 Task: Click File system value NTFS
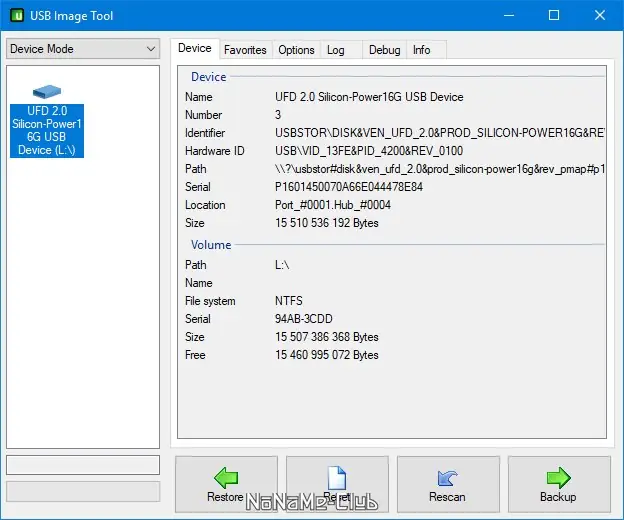289,301
